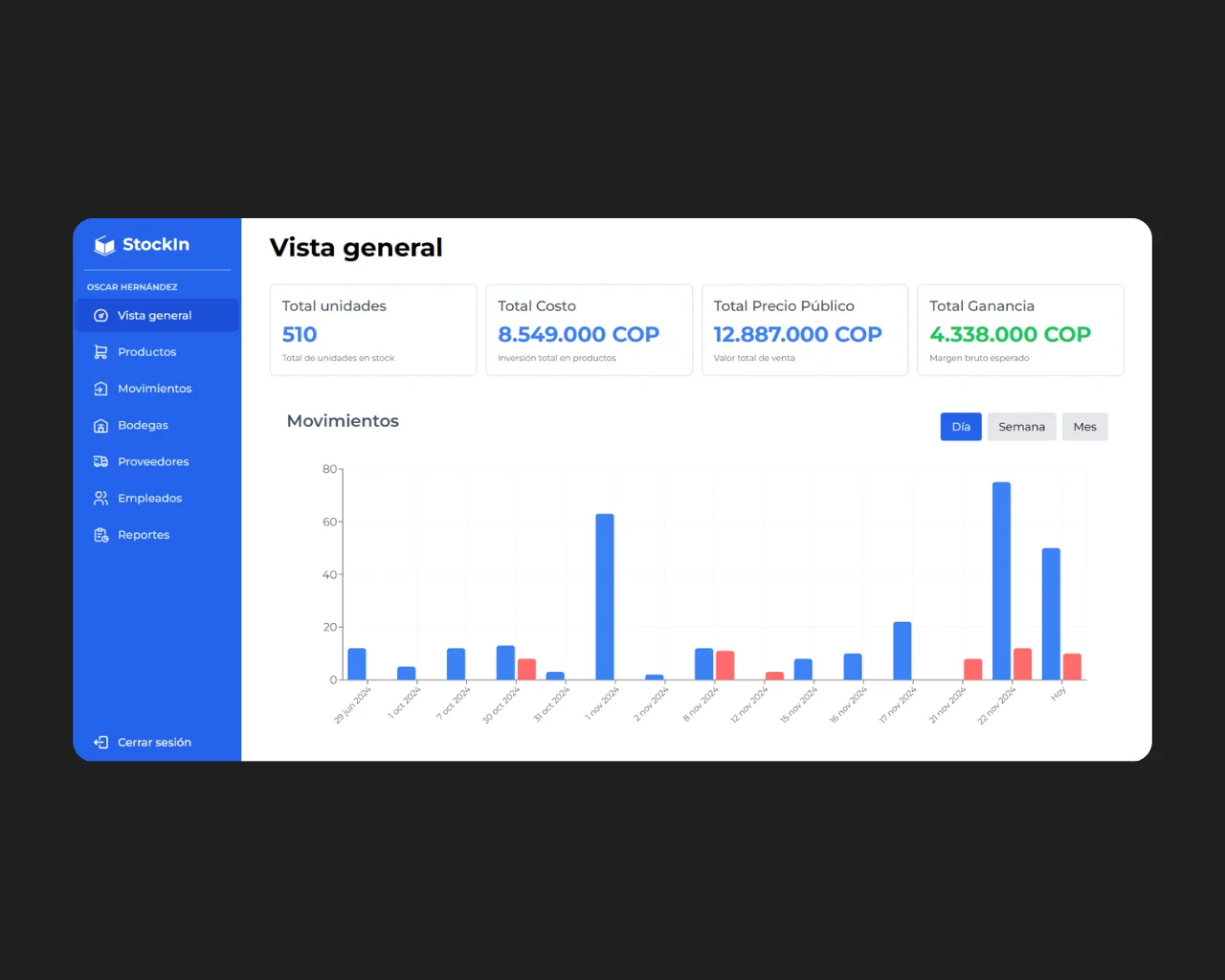
Task: Open the Productos menu item
Action: click(x=146, y=352)
